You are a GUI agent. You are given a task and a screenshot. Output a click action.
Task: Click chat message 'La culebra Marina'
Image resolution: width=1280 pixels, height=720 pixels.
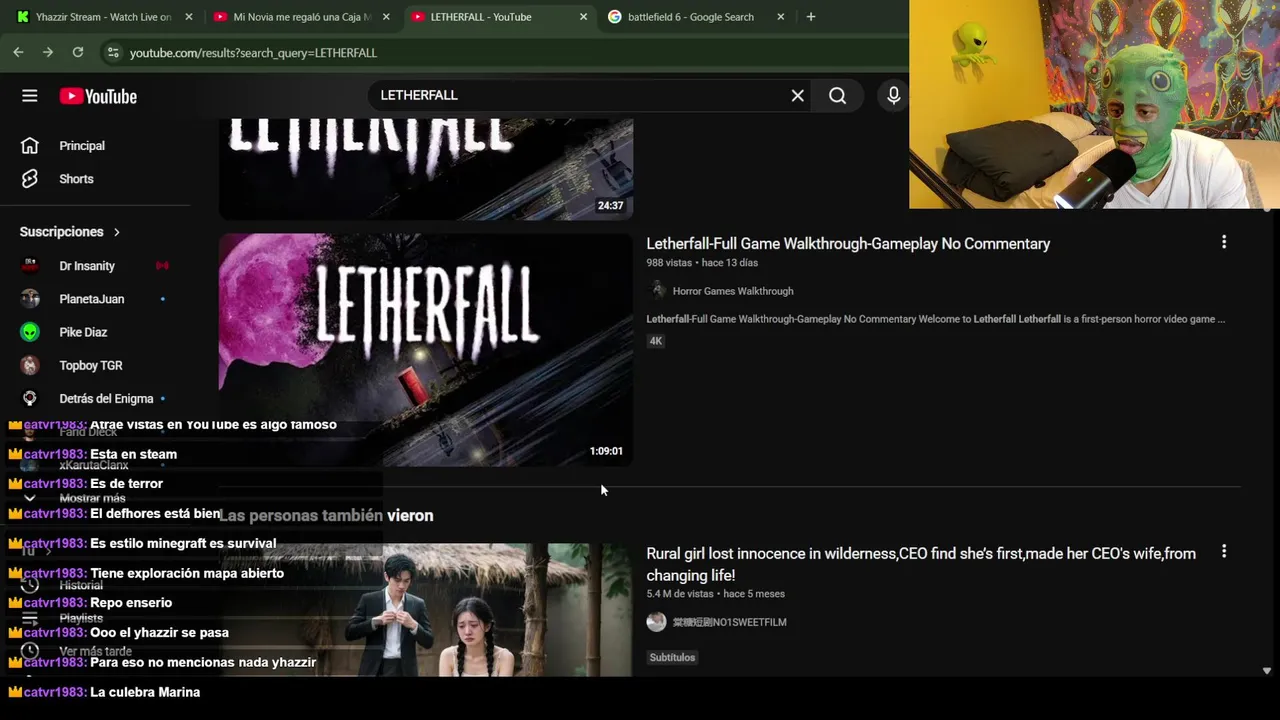point(145,692)
